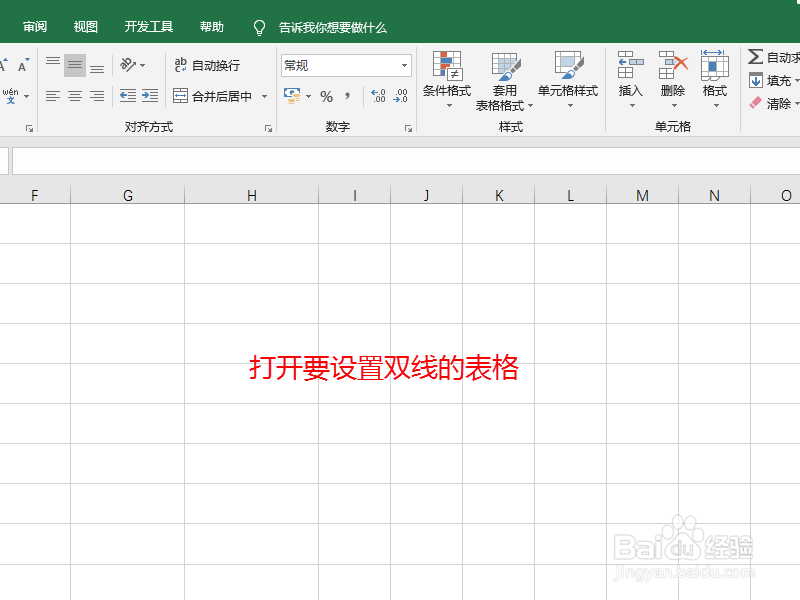Open Cell Styles (单元格样式)

568,80
